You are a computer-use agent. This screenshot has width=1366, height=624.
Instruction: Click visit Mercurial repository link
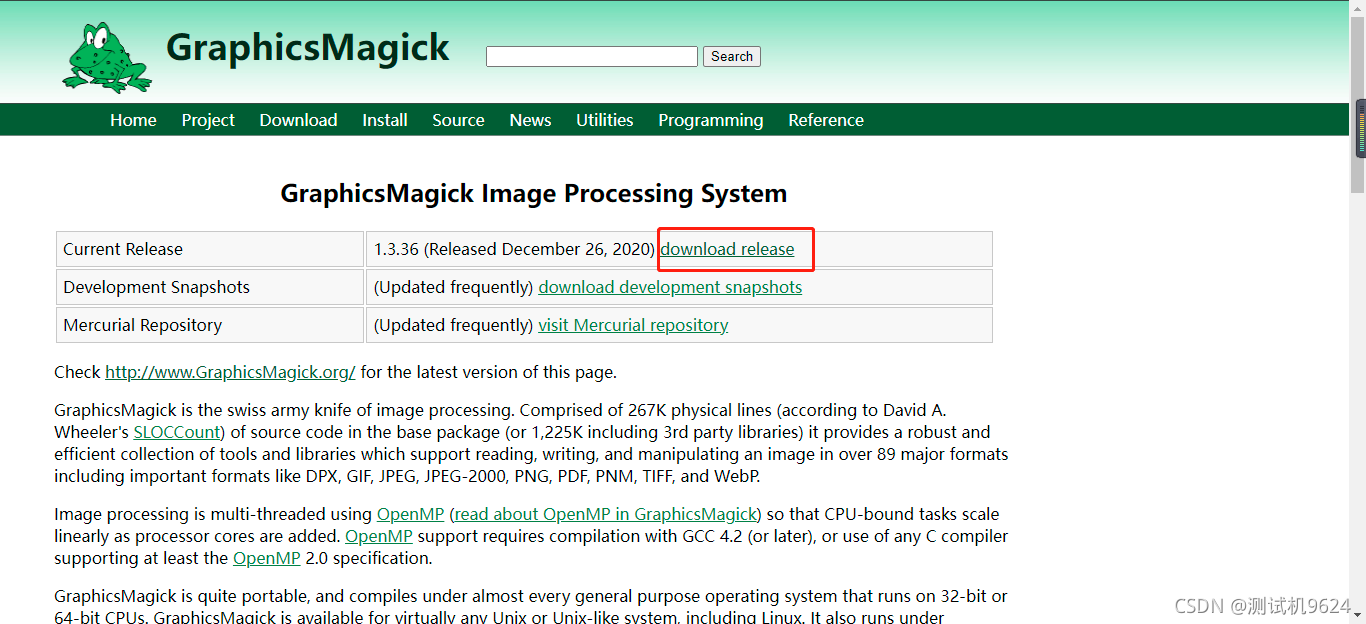coord(633,325)
